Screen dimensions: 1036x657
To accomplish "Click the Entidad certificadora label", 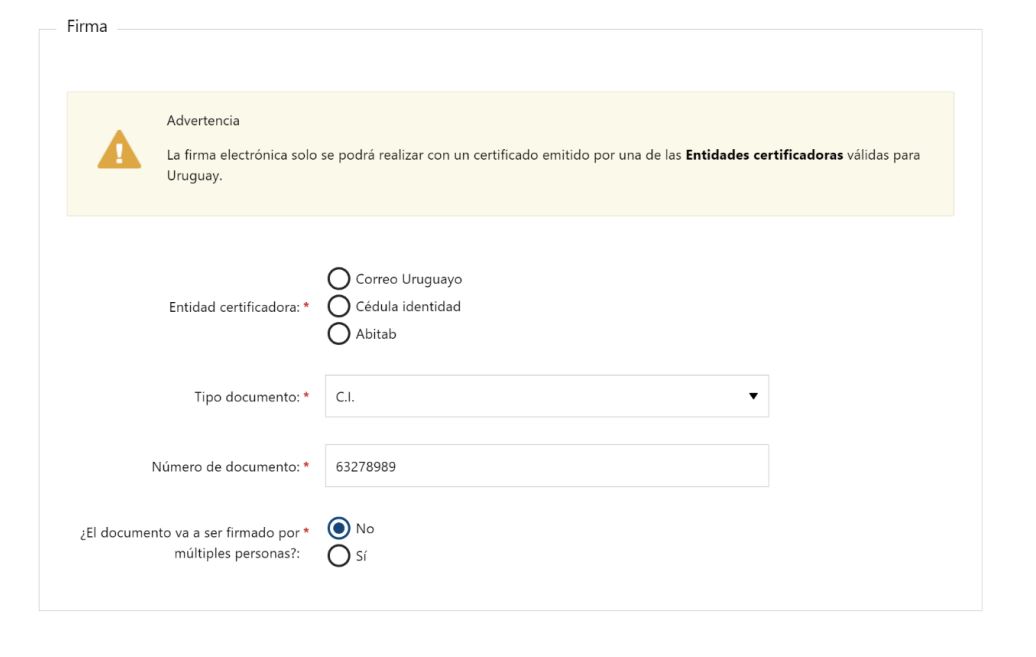I will [x=235, y=307].
